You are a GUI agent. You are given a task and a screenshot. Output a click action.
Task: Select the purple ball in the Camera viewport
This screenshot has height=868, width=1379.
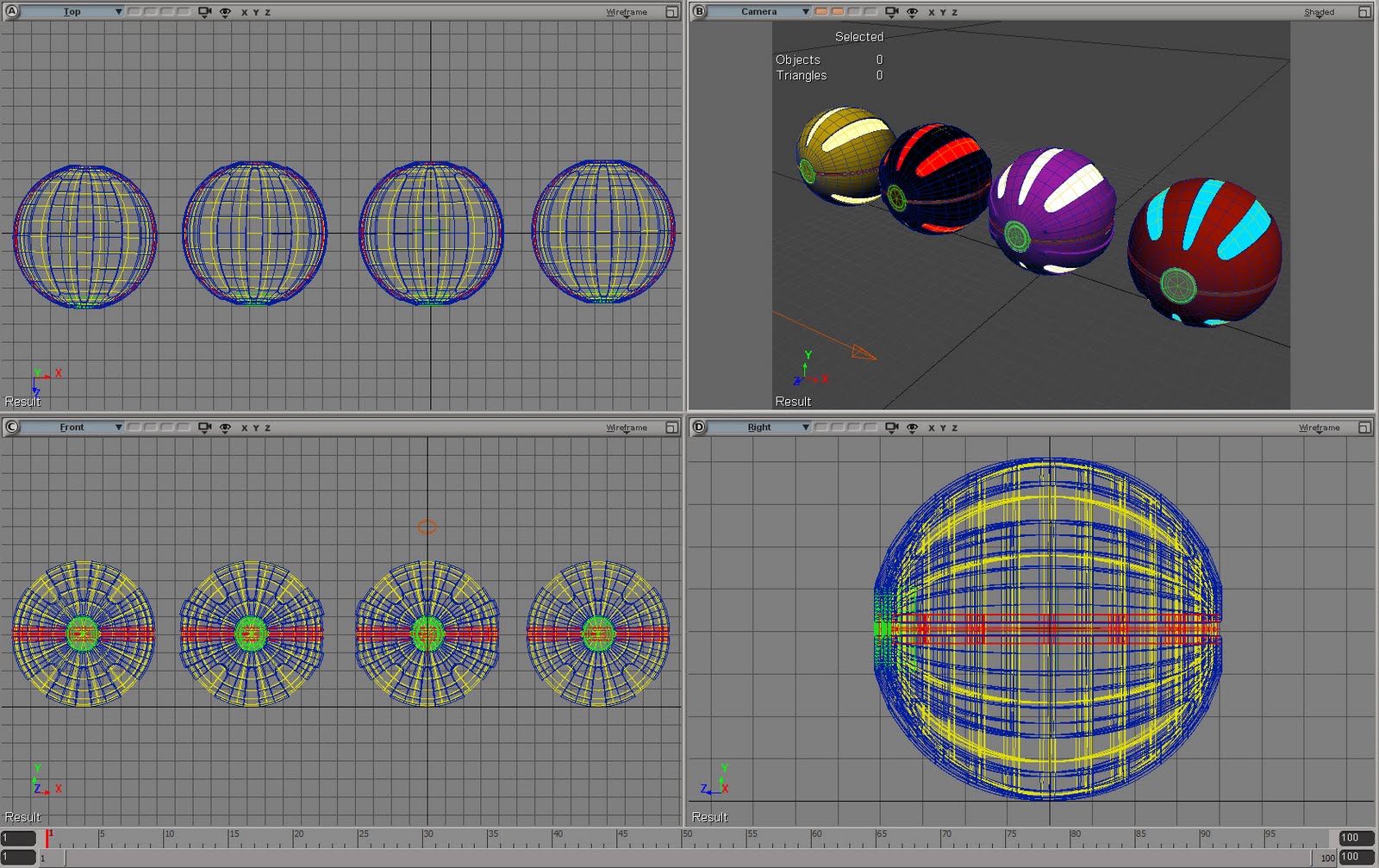(x=1051, y=211)
